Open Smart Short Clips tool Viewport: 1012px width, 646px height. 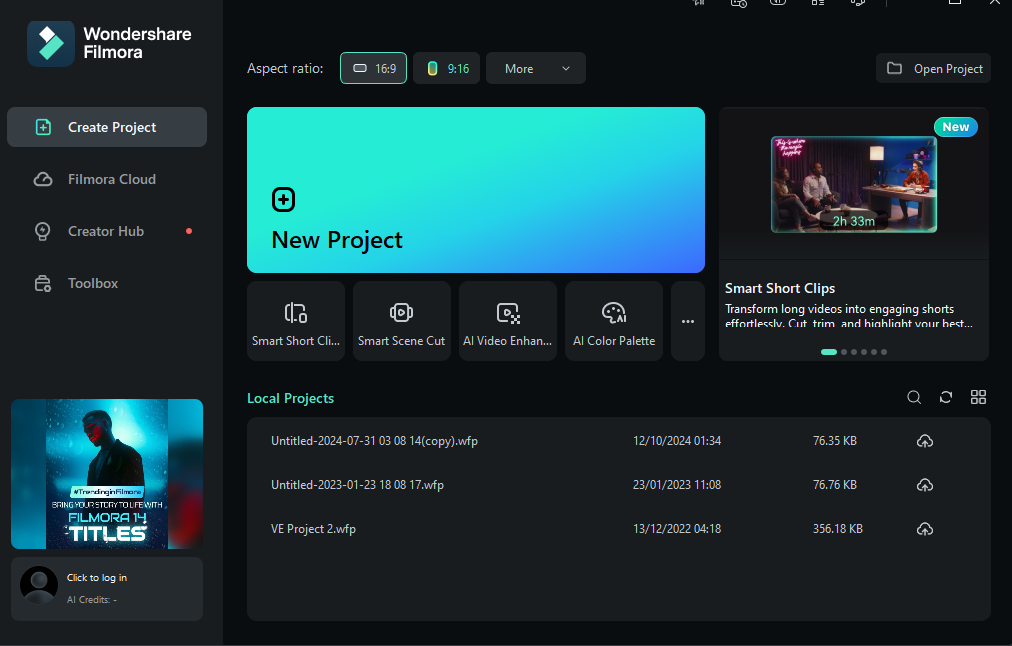coord(296,321)
